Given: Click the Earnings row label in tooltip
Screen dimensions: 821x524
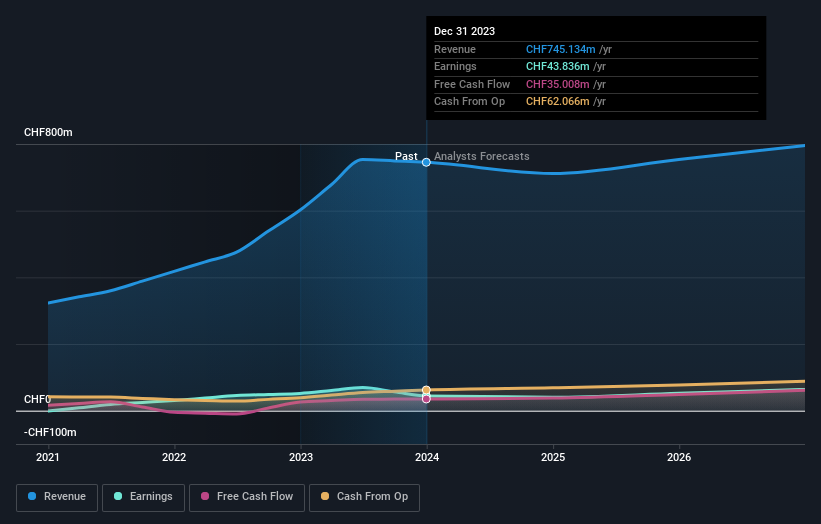Looking at the screenshot, I should click(x=455, y=66).
